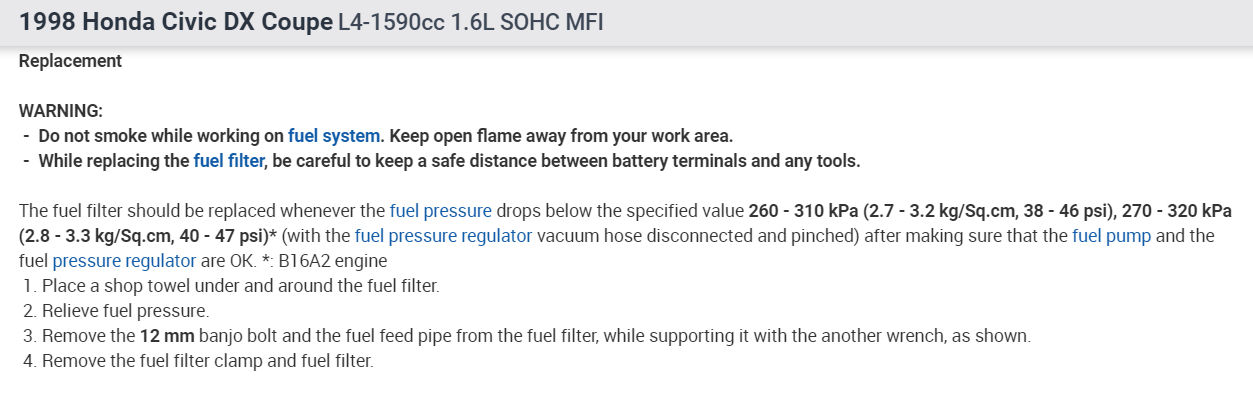Screen dimensions: 1253x413
Task: Select the "L4-1590cc 1.6L SOHC MFI" engine text
Action: click(470, 22)
